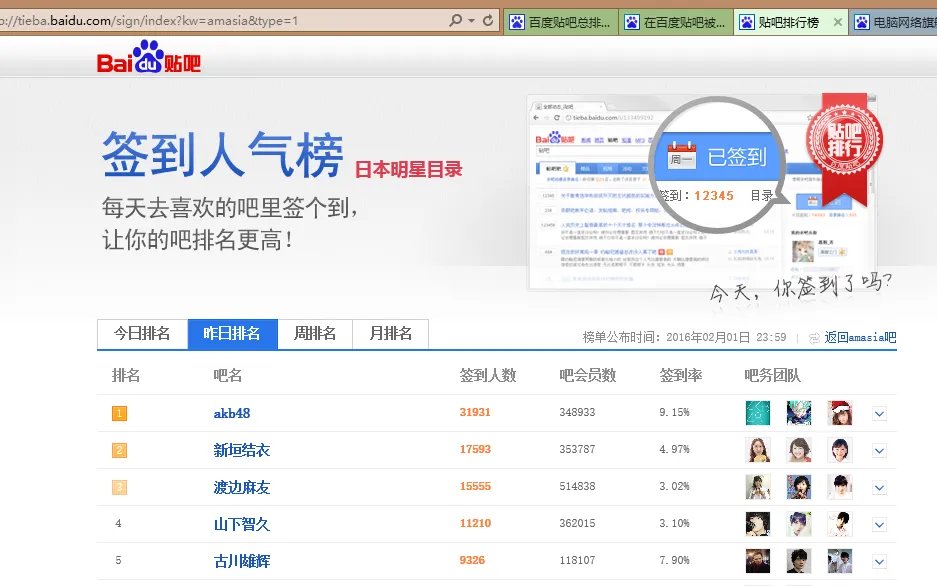Expand the 古川雄辉 row team dropdown
937x586 pixels.
pos(879,562)
